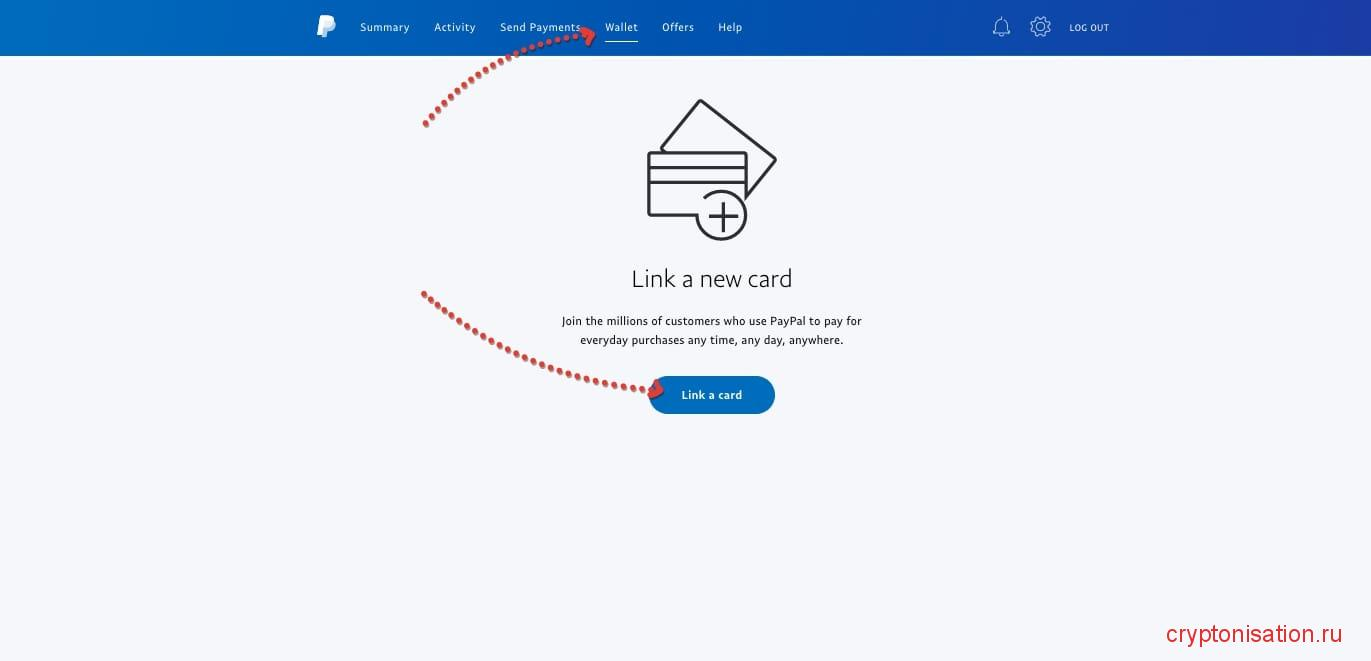
Task: Click the credit card illustration with plus sign
Action: (x=711, y=168)
